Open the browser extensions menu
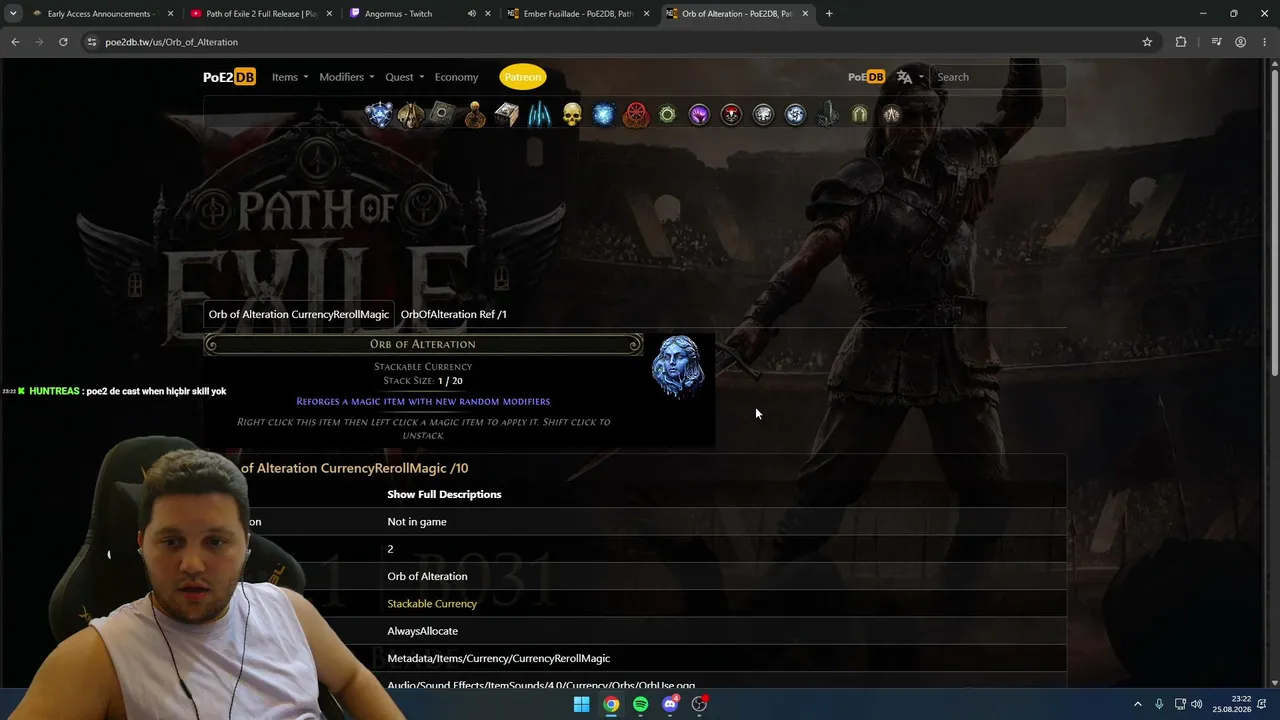This screenshot has width=1280, height=720. (x=1181, y=42)
